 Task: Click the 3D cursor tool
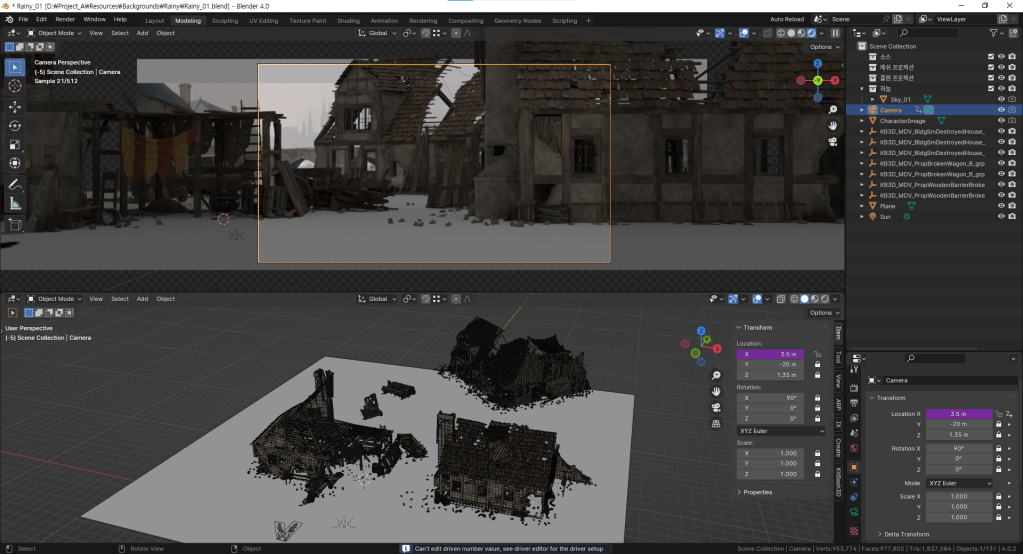click(x=15, y=87)
